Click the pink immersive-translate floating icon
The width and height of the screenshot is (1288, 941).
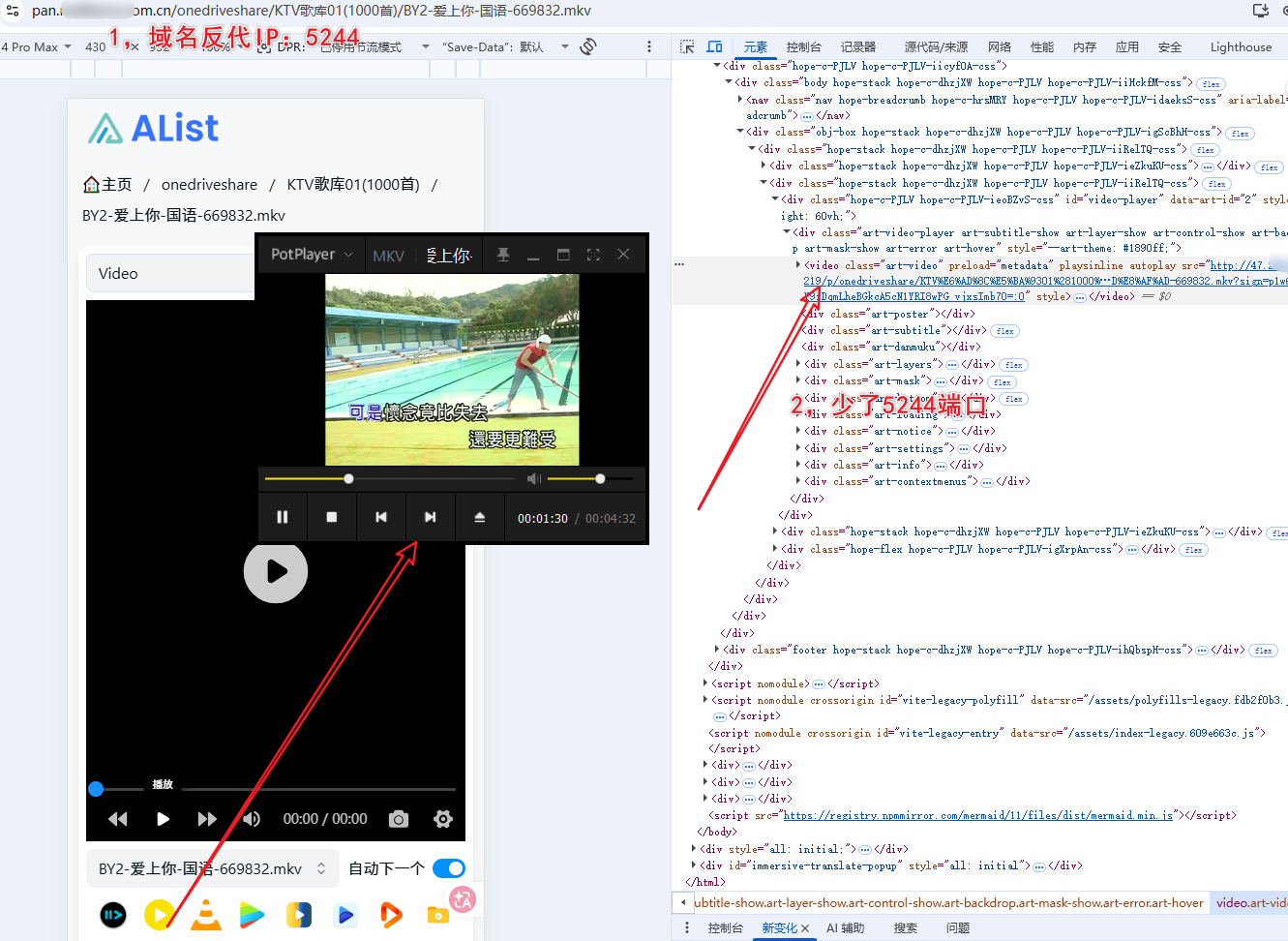[463, 900]
